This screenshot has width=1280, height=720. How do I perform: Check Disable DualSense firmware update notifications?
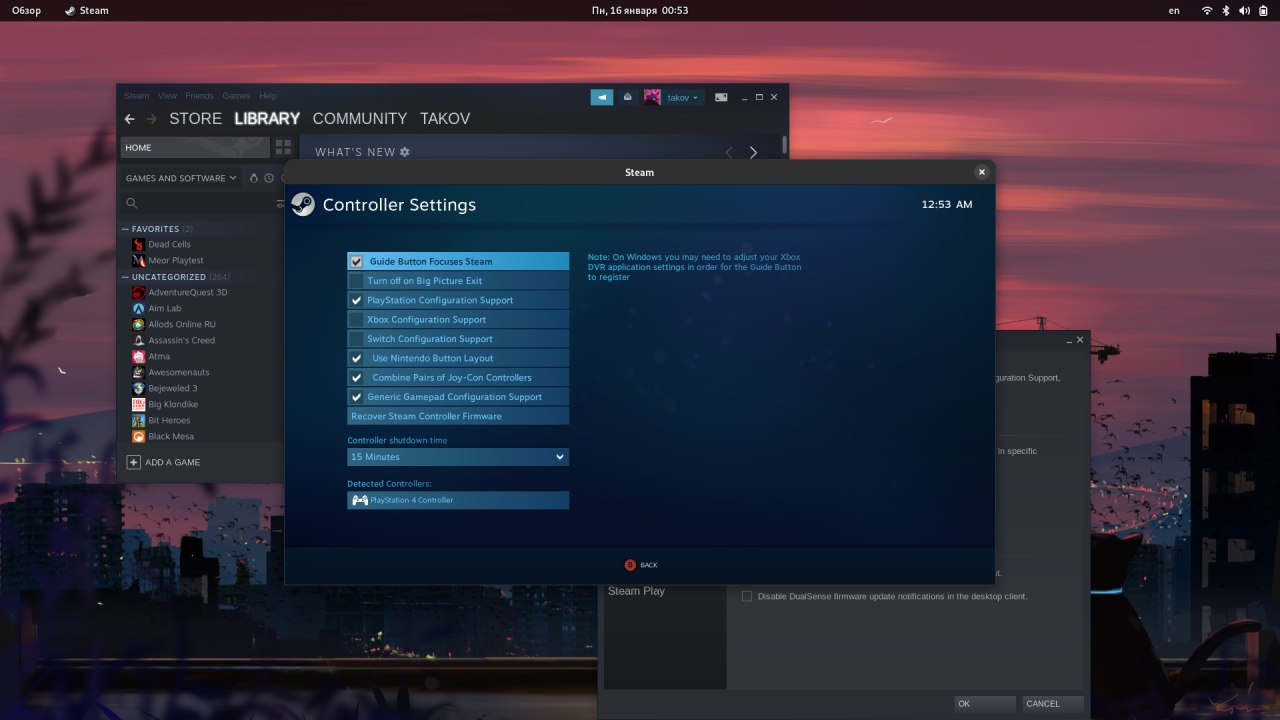tap(747, 597)
